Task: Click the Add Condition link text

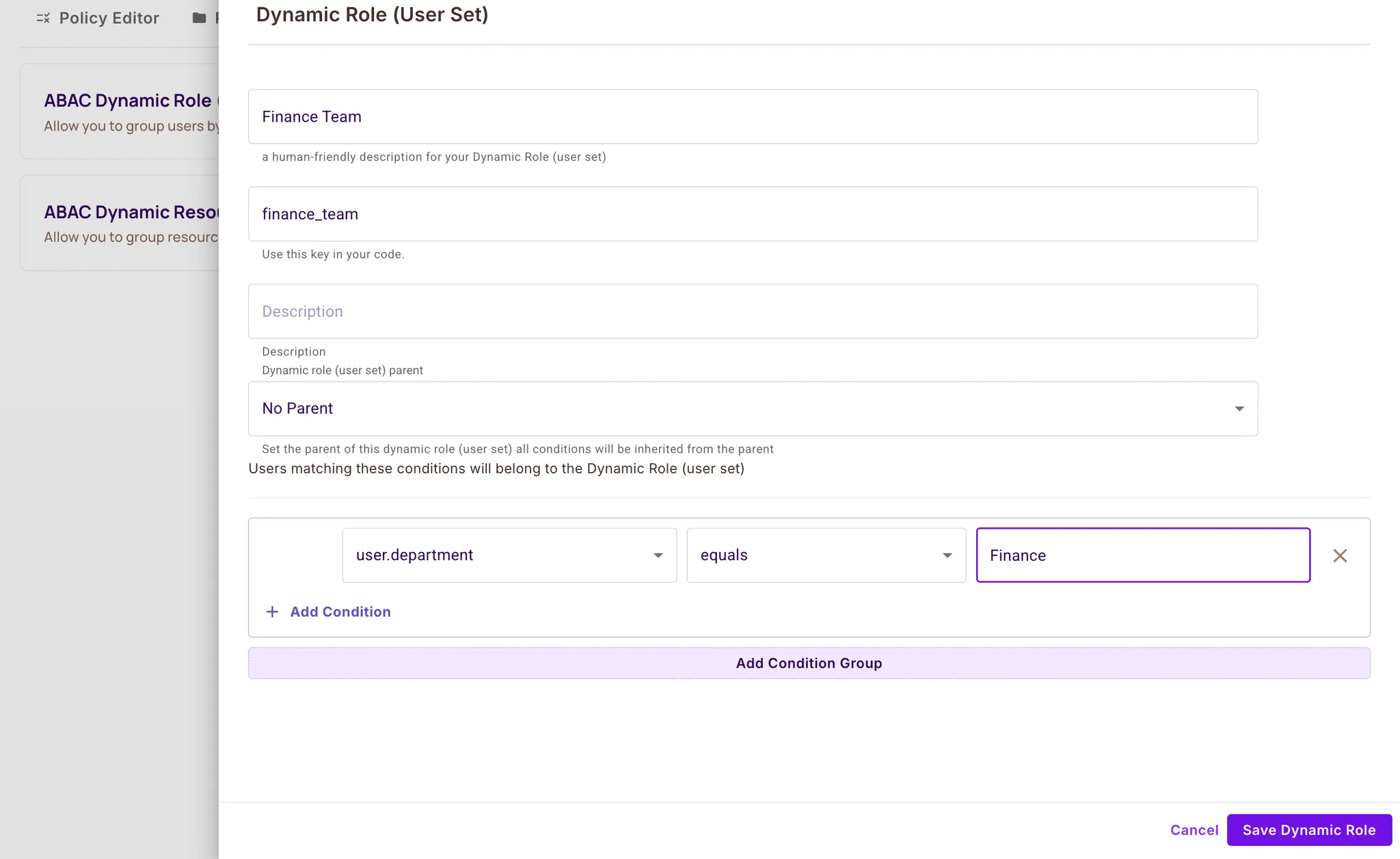Action: coord(340,612)
